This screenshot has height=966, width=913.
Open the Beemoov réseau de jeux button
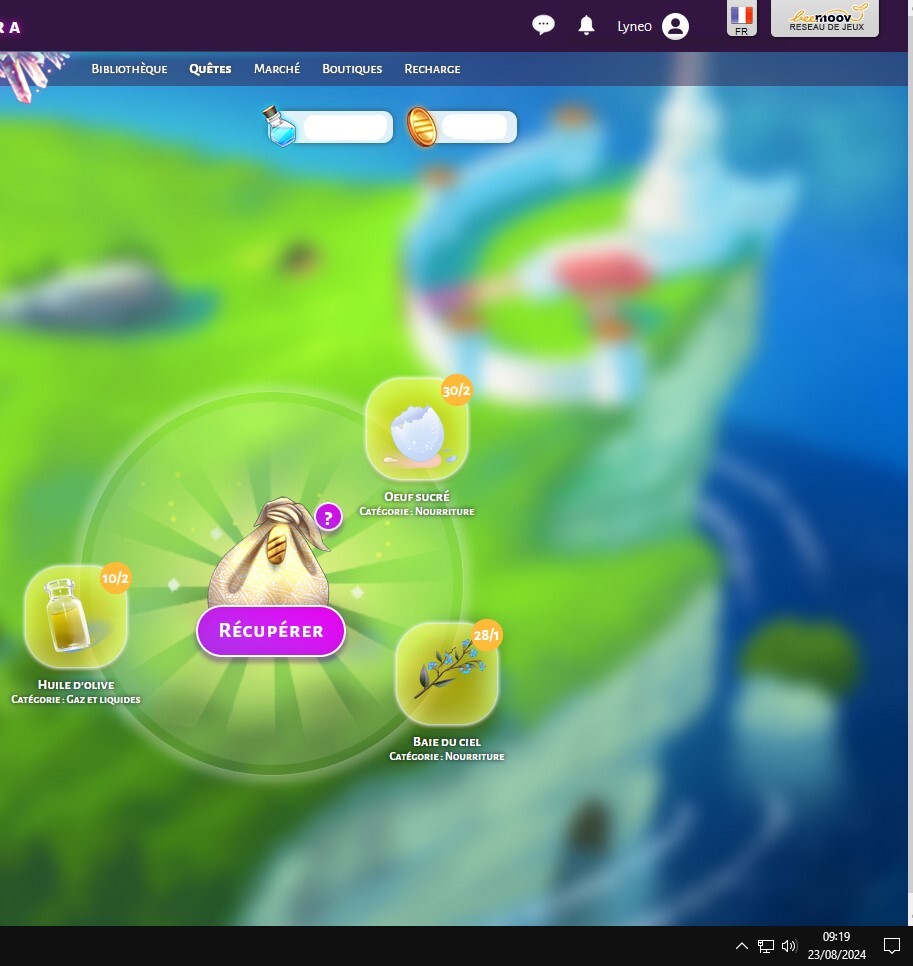coord(825,18)
